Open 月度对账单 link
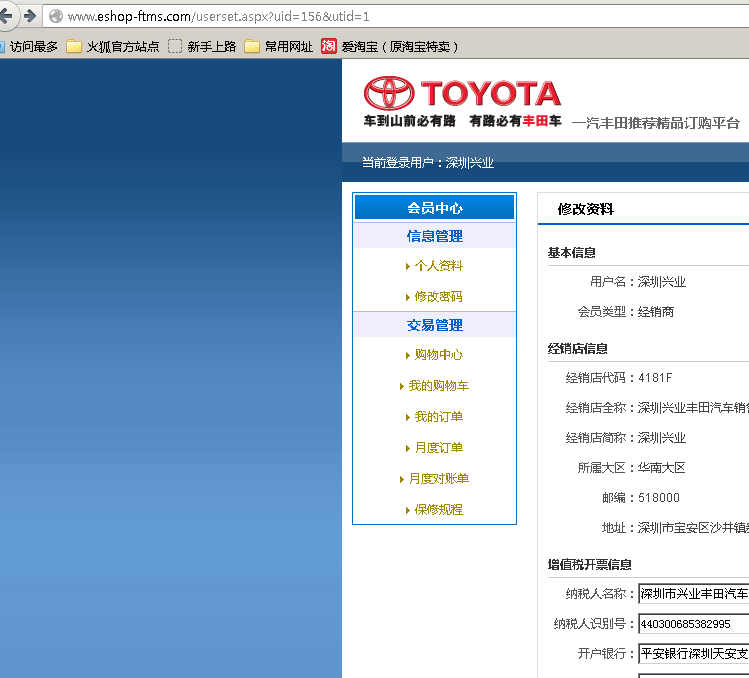 click(x=439, y=478)
